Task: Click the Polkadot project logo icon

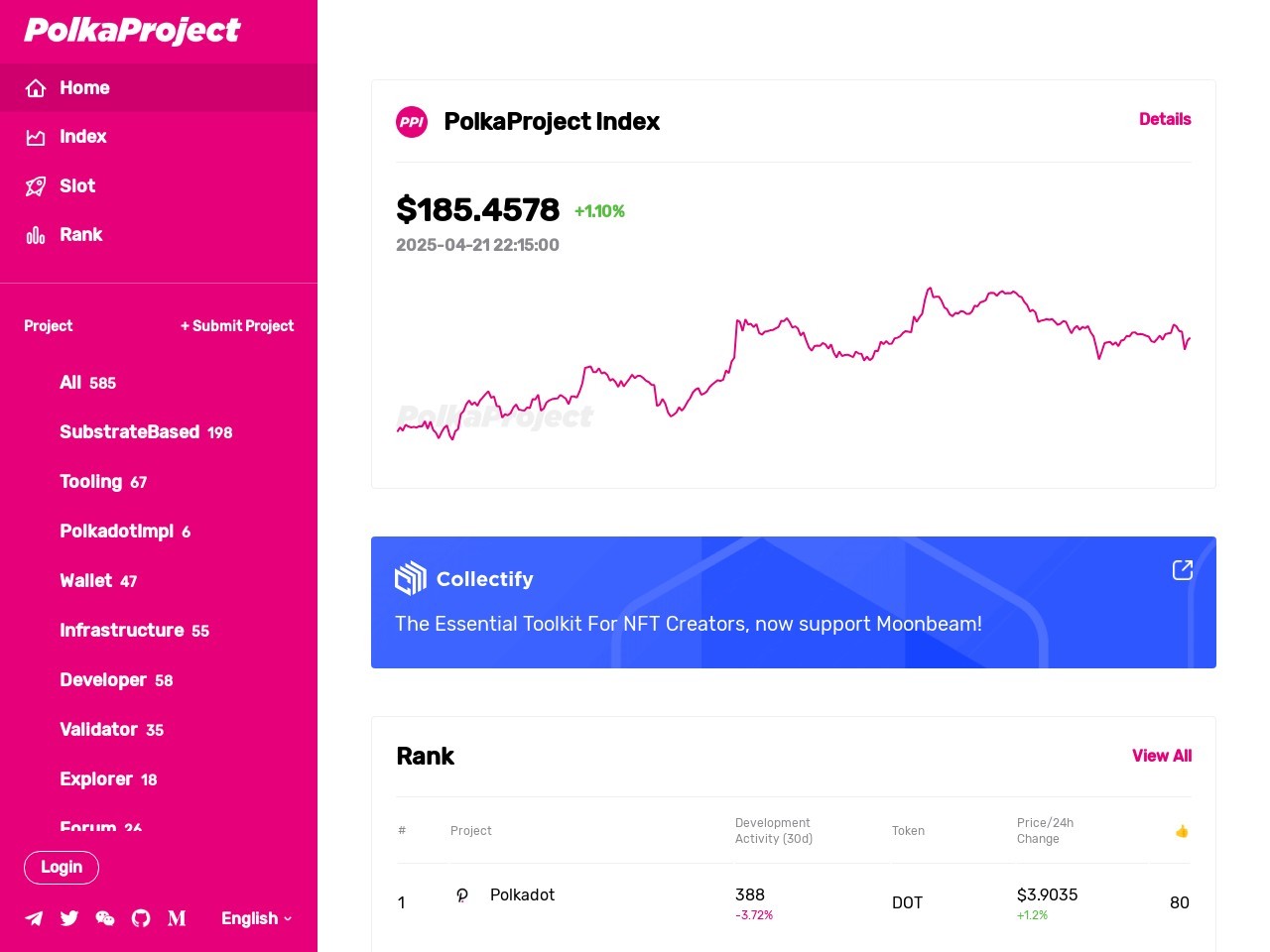Action: (x=462, y=895)
